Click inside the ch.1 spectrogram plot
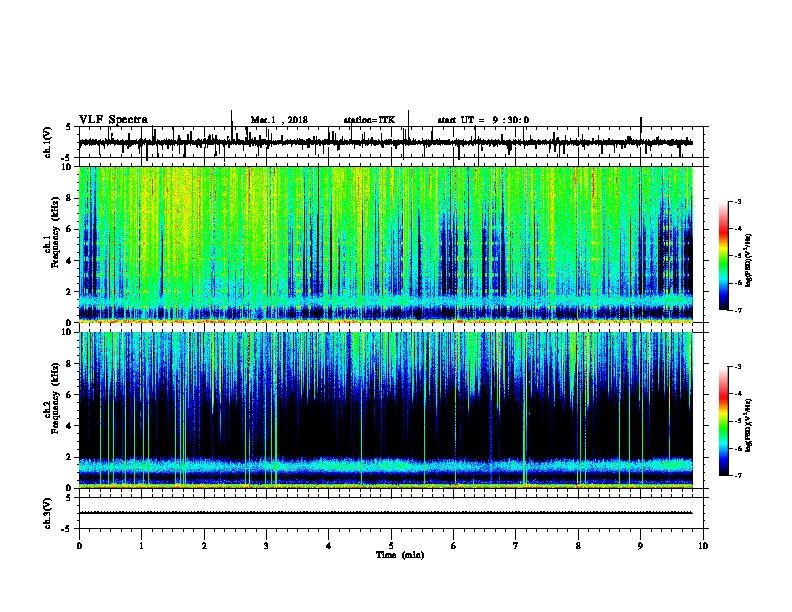792x612 pixels. 386,244
